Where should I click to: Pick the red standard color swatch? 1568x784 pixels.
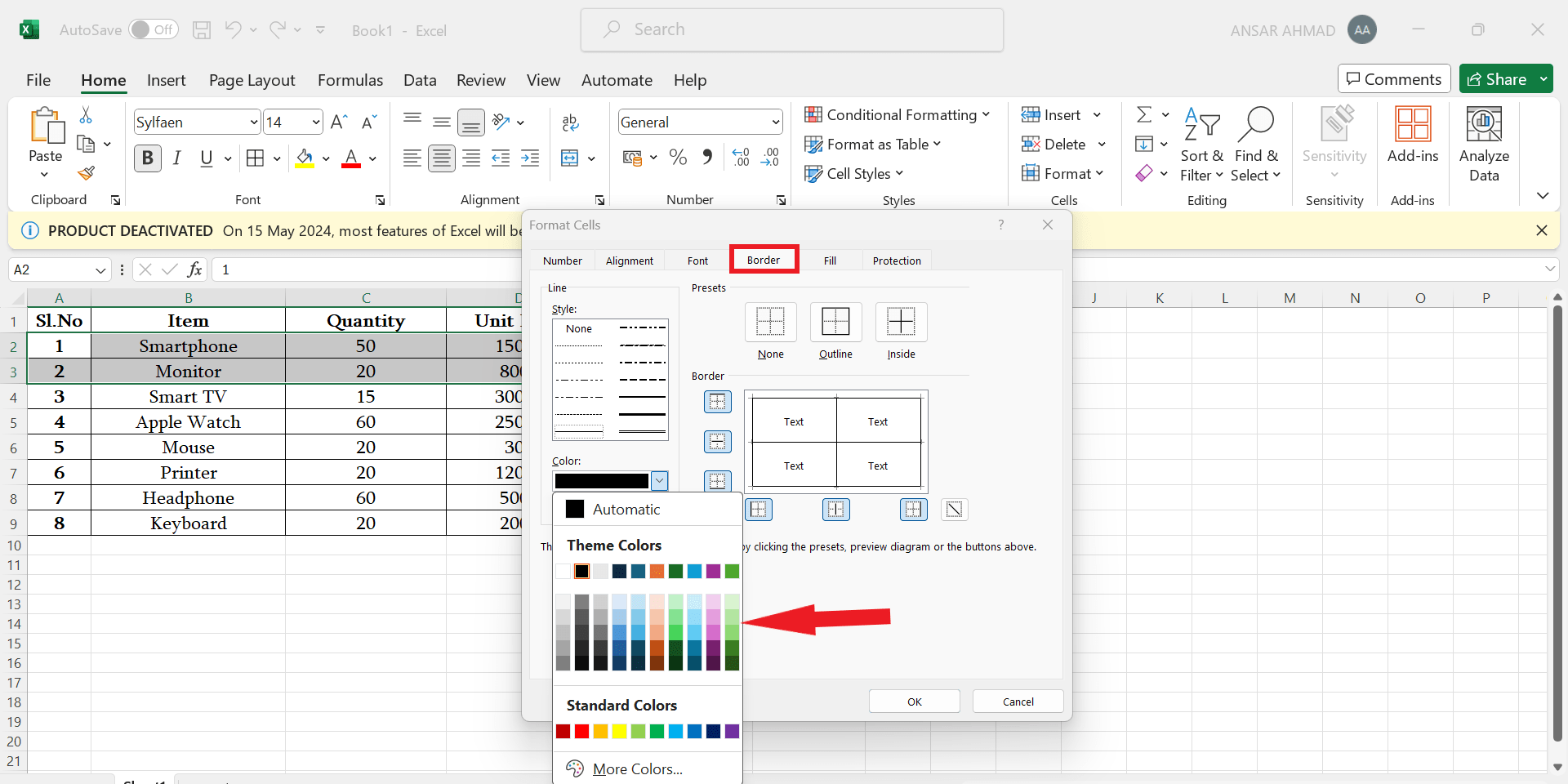pos(581,731)
